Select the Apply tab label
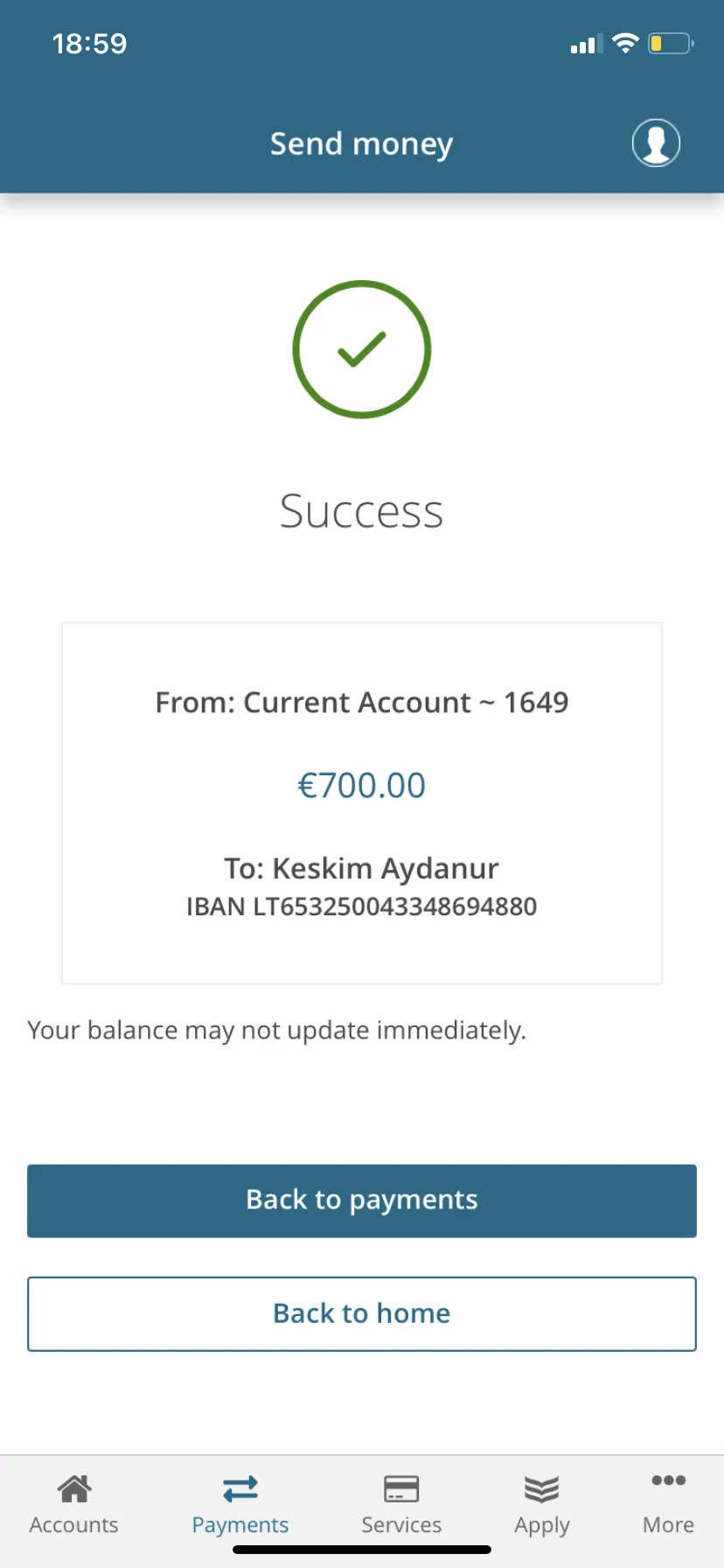Screen dimensions: 724x1568 click(x=542, y=1526)
